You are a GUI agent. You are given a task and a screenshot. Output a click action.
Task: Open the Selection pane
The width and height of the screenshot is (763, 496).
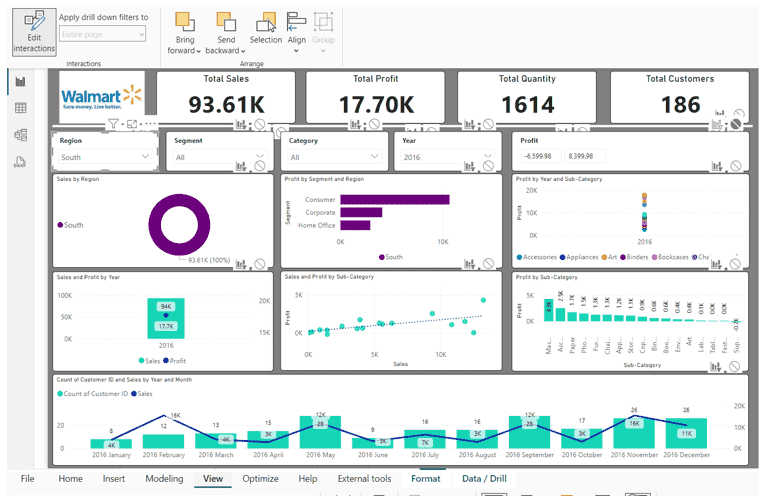click(x=266, y=28)
